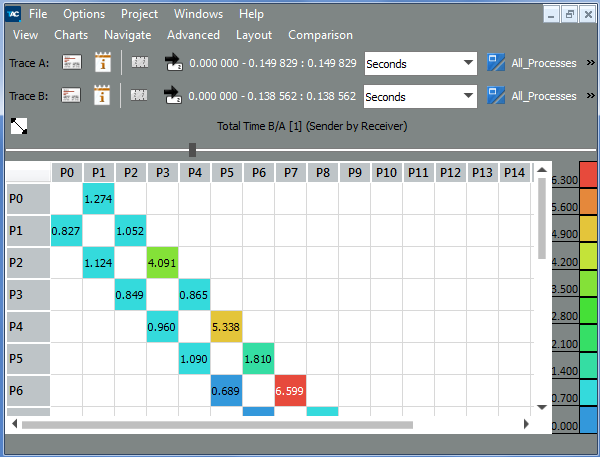
Task: Select the cell showing 1.810
Action: 258,359
